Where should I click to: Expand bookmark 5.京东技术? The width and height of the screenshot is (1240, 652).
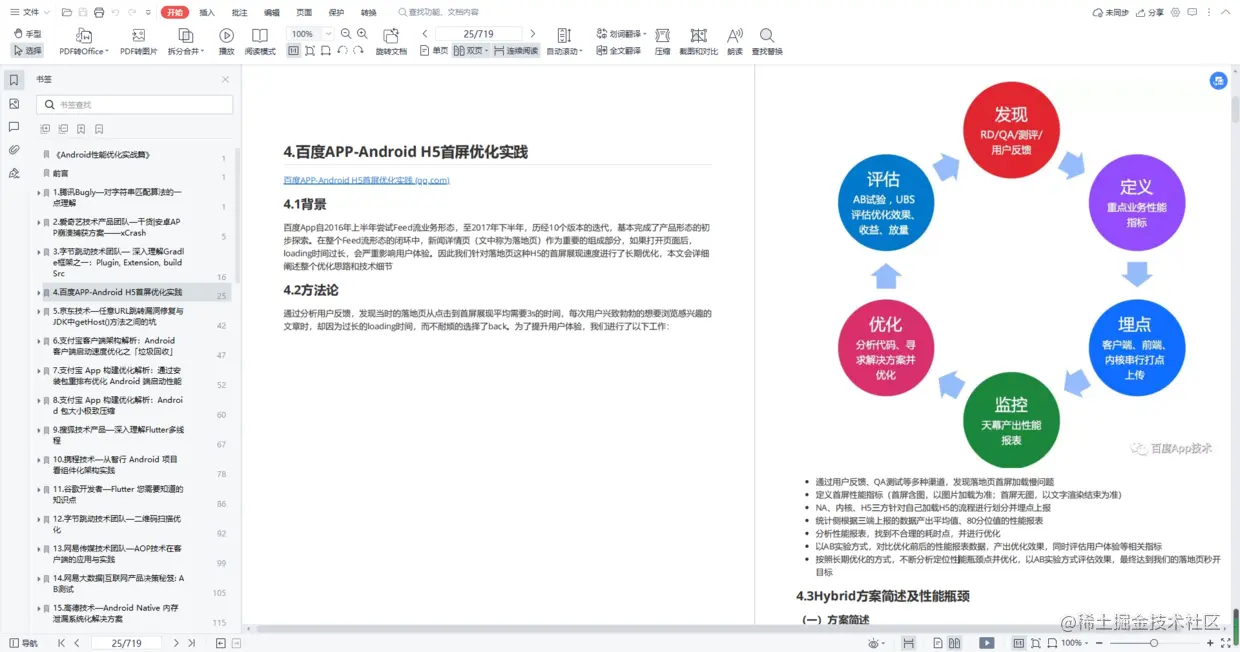[39, 312]
